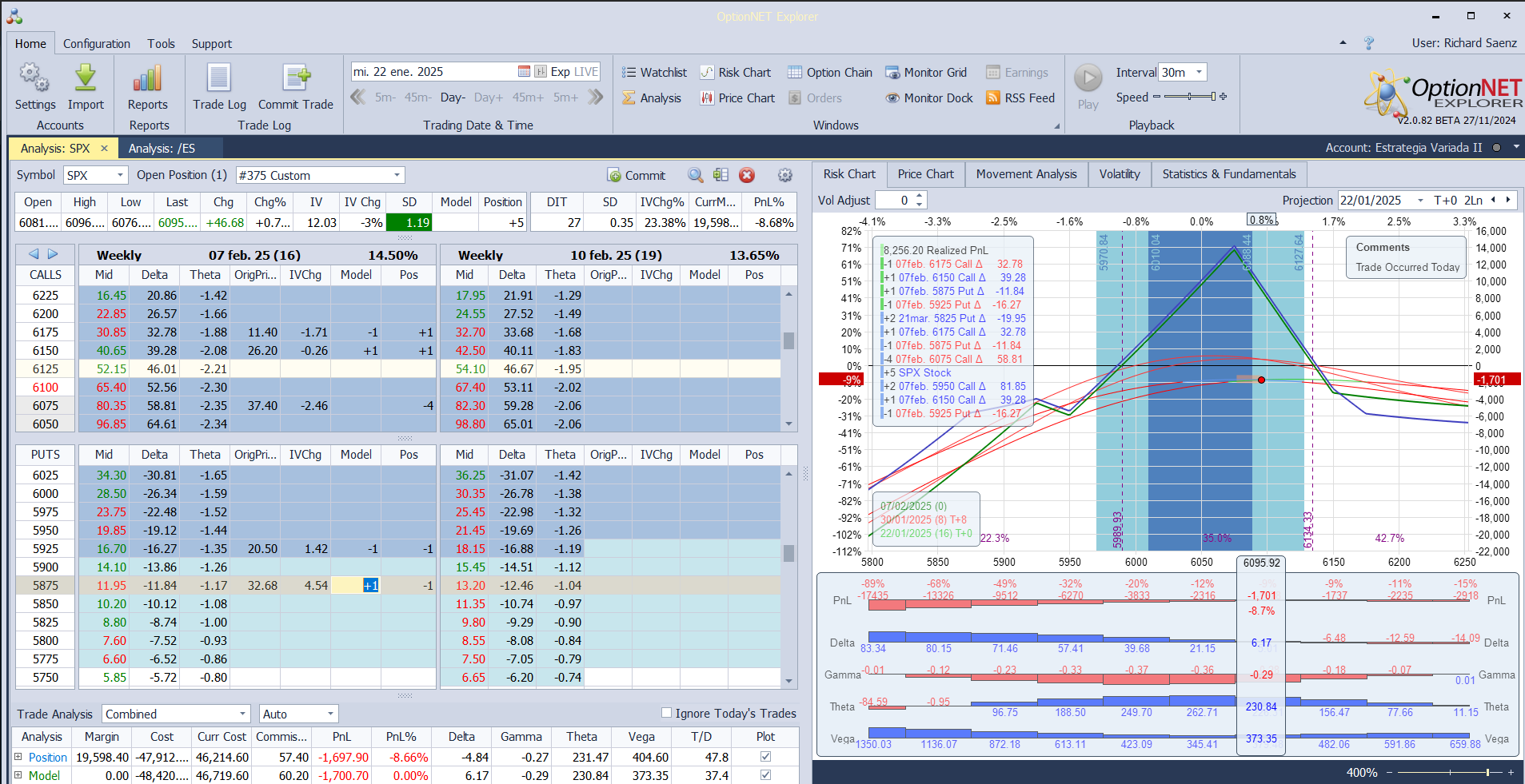The height and width of the screenshot is (784, 1525).
Task: Go to next expiration with right arrow
Action: pyautogui.click(x=53, y=254)
